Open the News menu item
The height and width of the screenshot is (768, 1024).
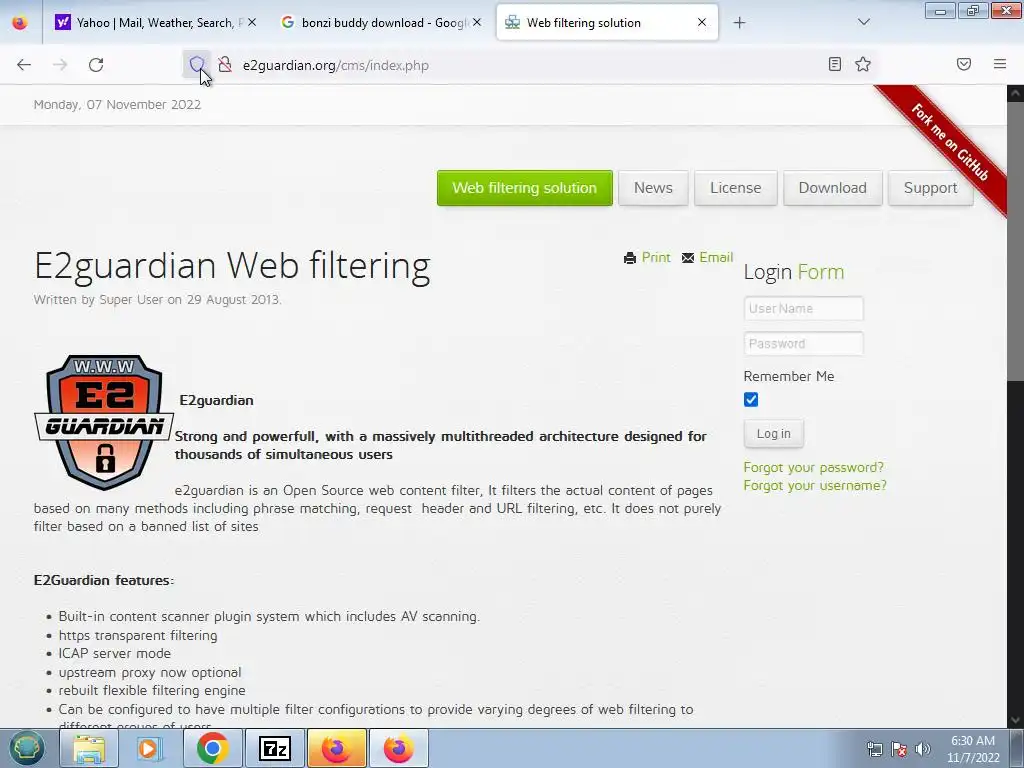(x=653, y=188)
